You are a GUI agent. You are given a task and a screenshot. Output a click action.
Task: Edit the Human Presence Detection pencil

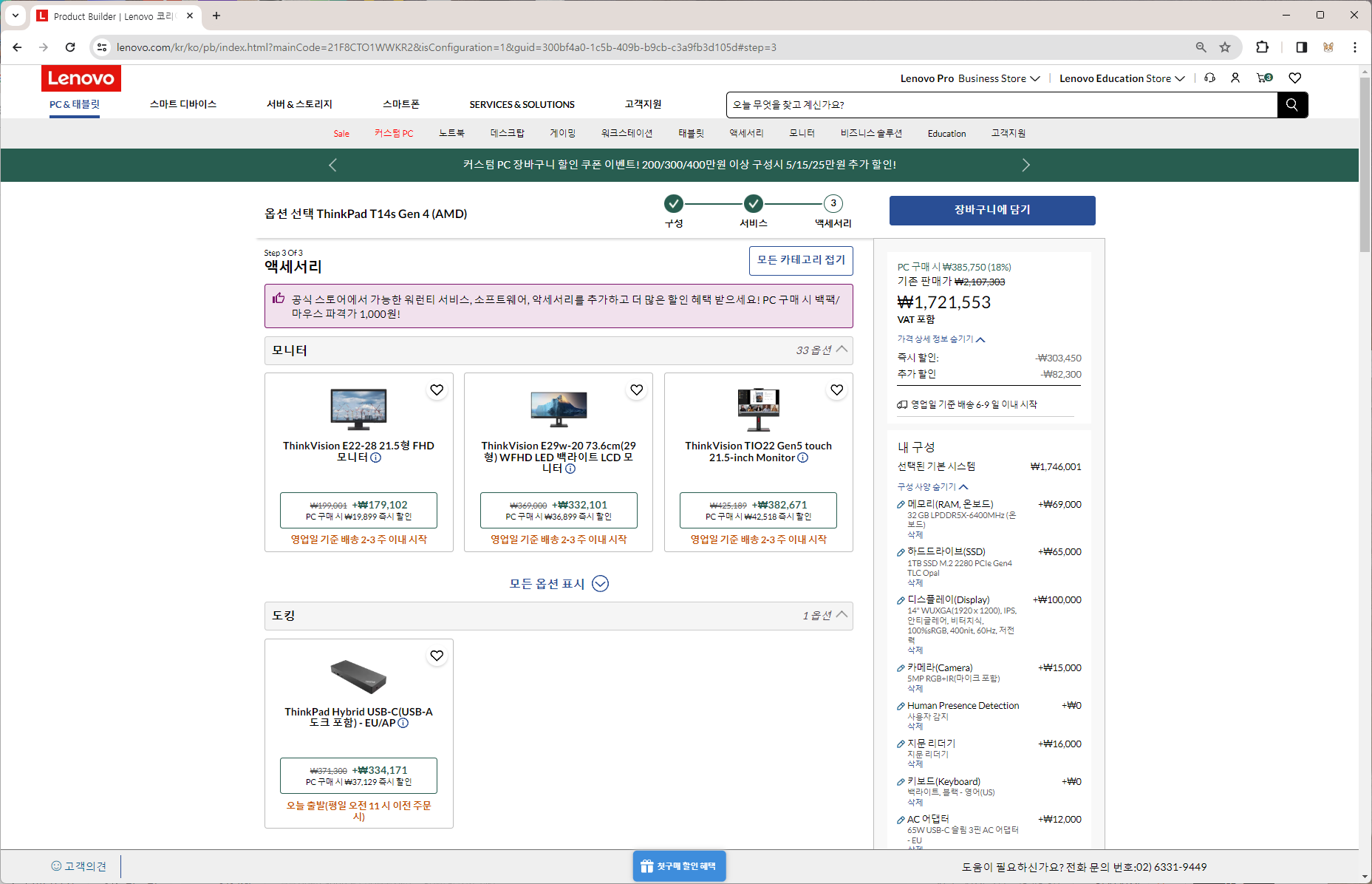(x=901, y=707)
